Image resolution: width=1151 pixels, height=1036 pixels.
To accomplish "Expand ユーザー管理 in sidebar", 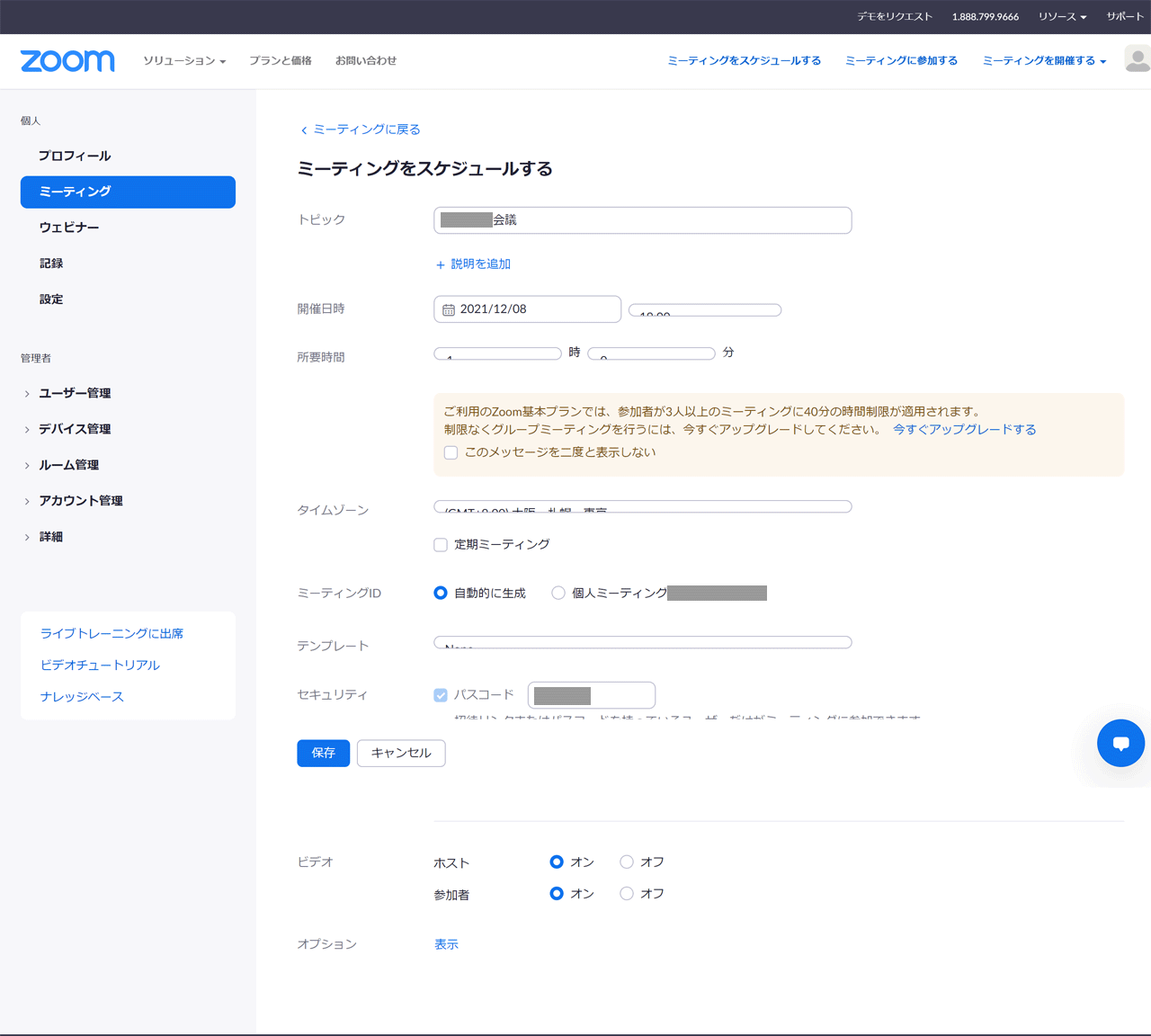I will click(x=75, y=393).
